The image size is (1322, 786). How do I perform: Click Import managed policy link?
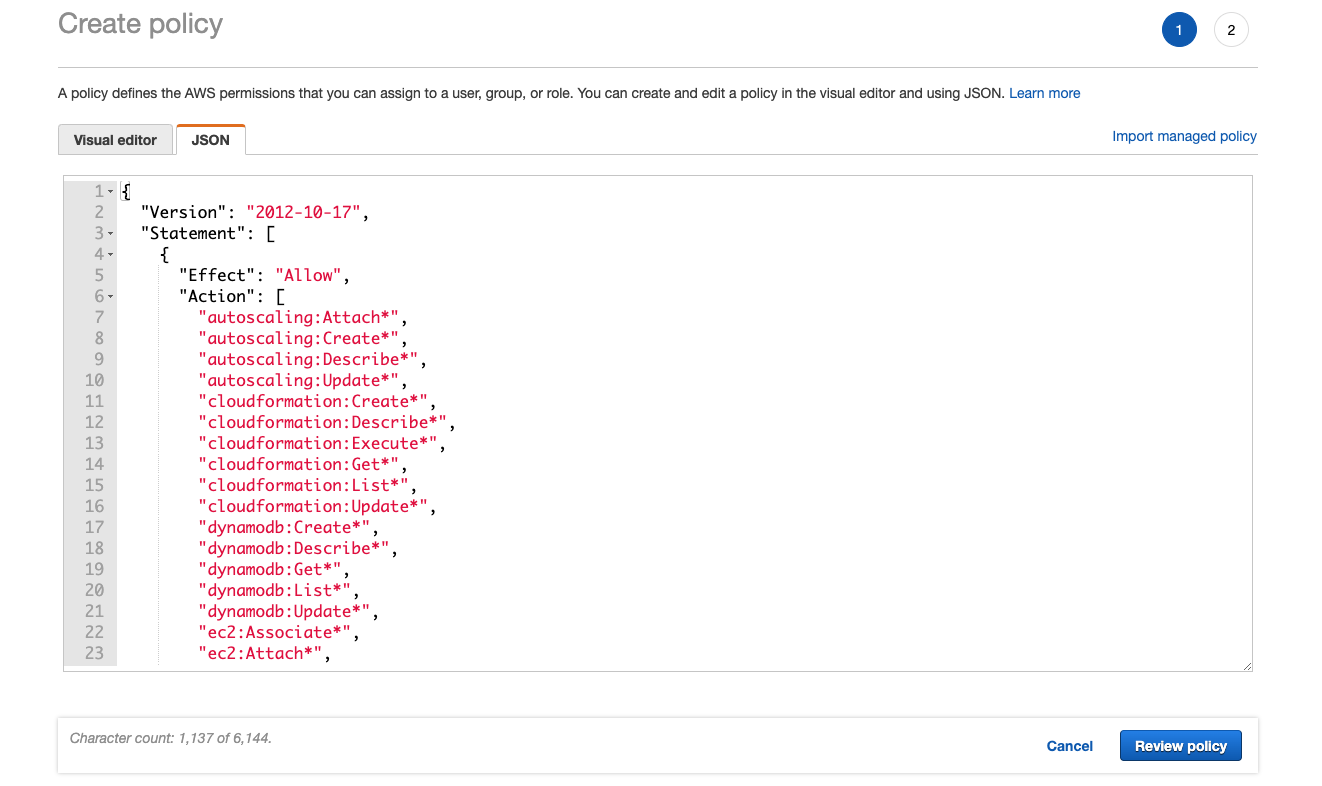1184,136
